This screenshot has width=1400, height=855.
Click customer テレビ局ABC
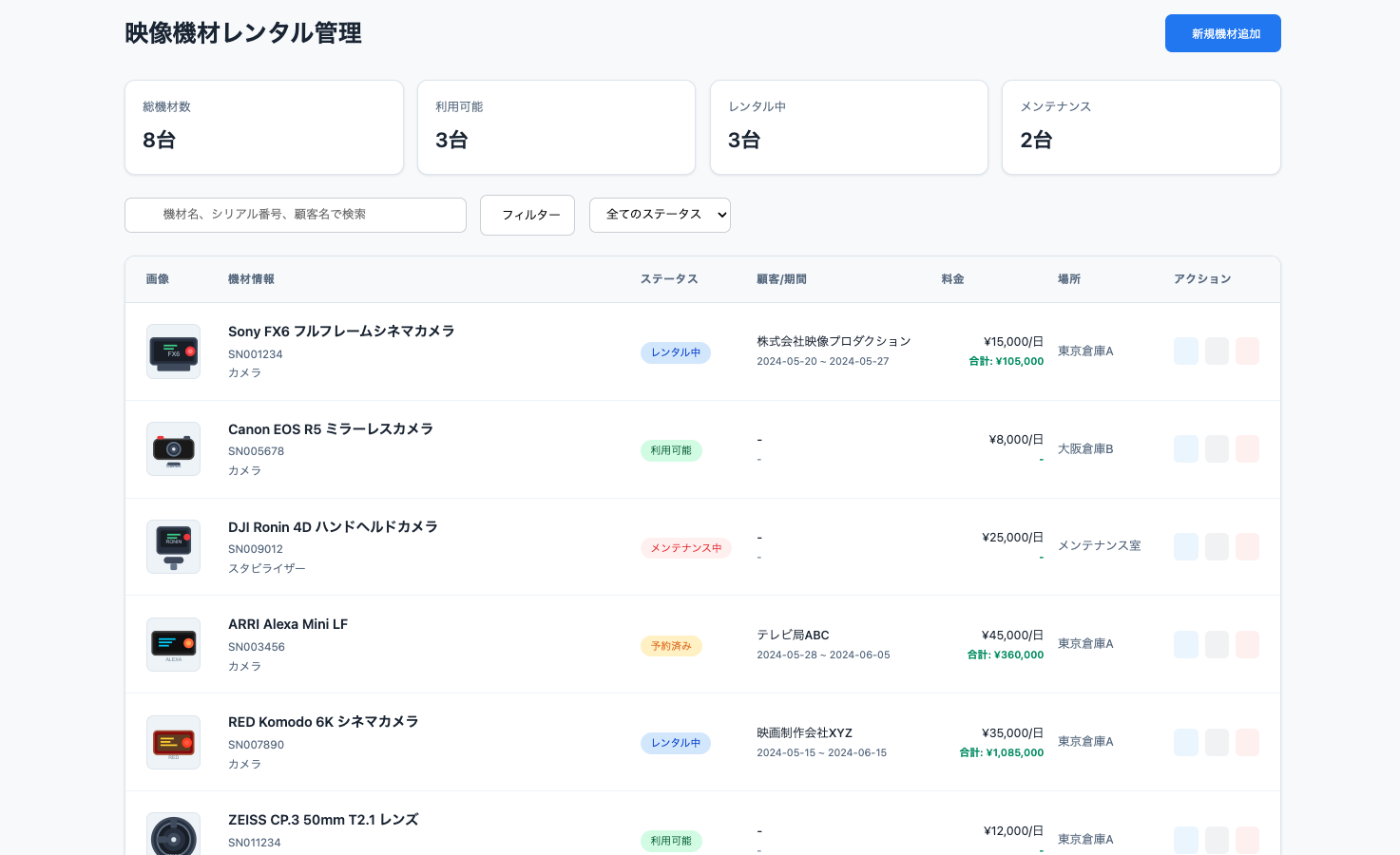793,636
